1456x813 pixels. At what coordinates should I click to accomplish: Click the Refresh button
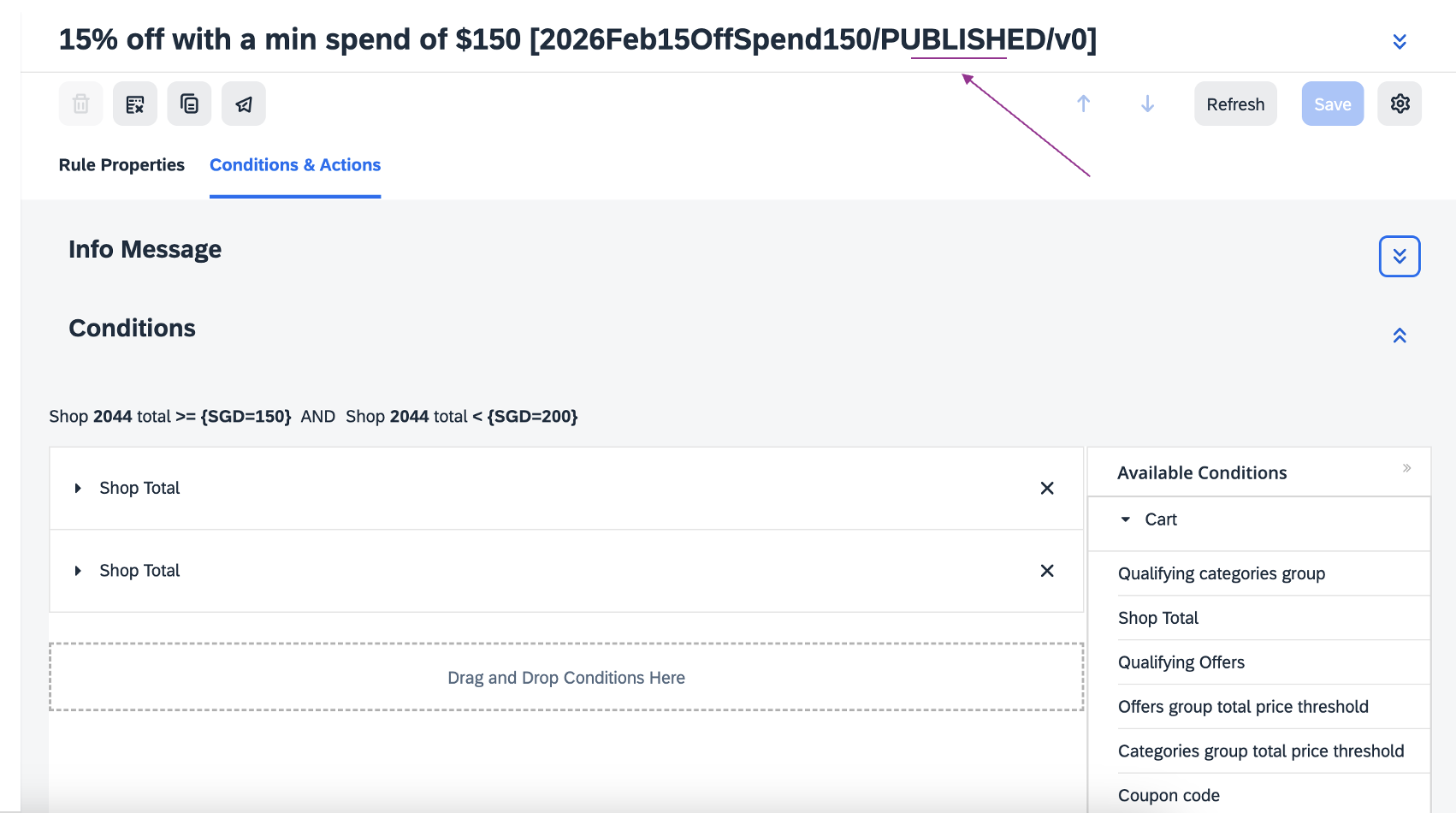coord(1235,104)
